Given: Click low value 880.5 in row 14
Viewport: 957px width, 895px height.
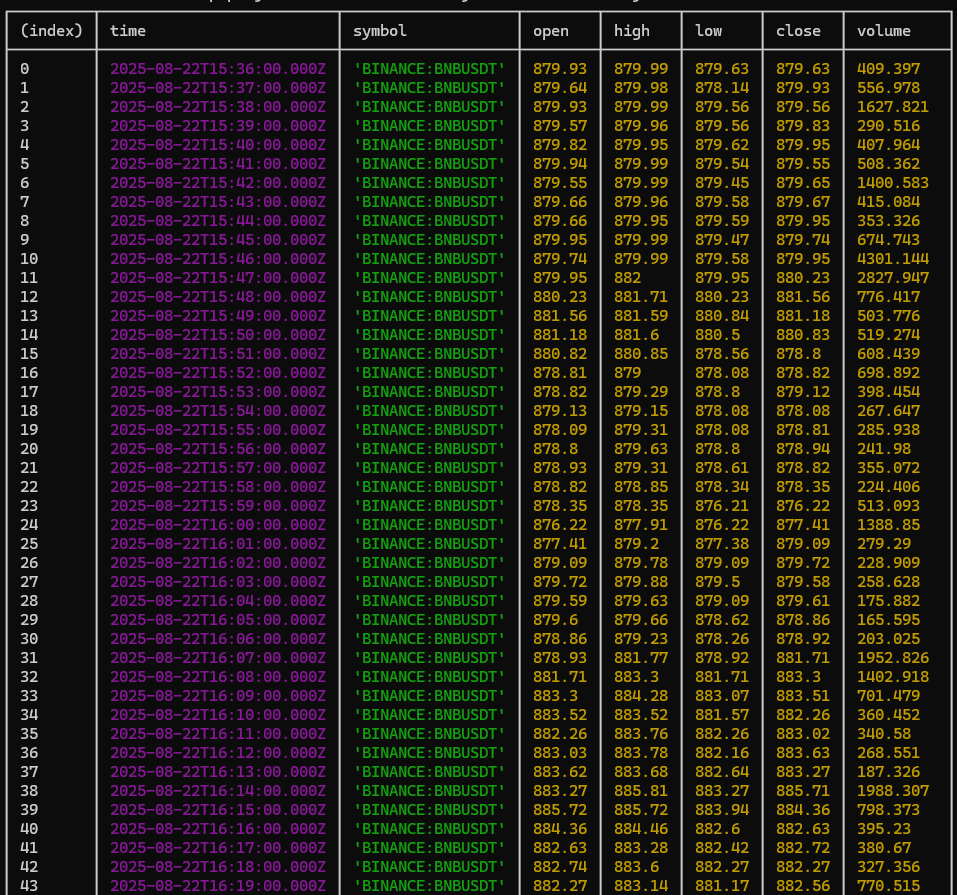Looking at the screenshot, I should point(717,335).
